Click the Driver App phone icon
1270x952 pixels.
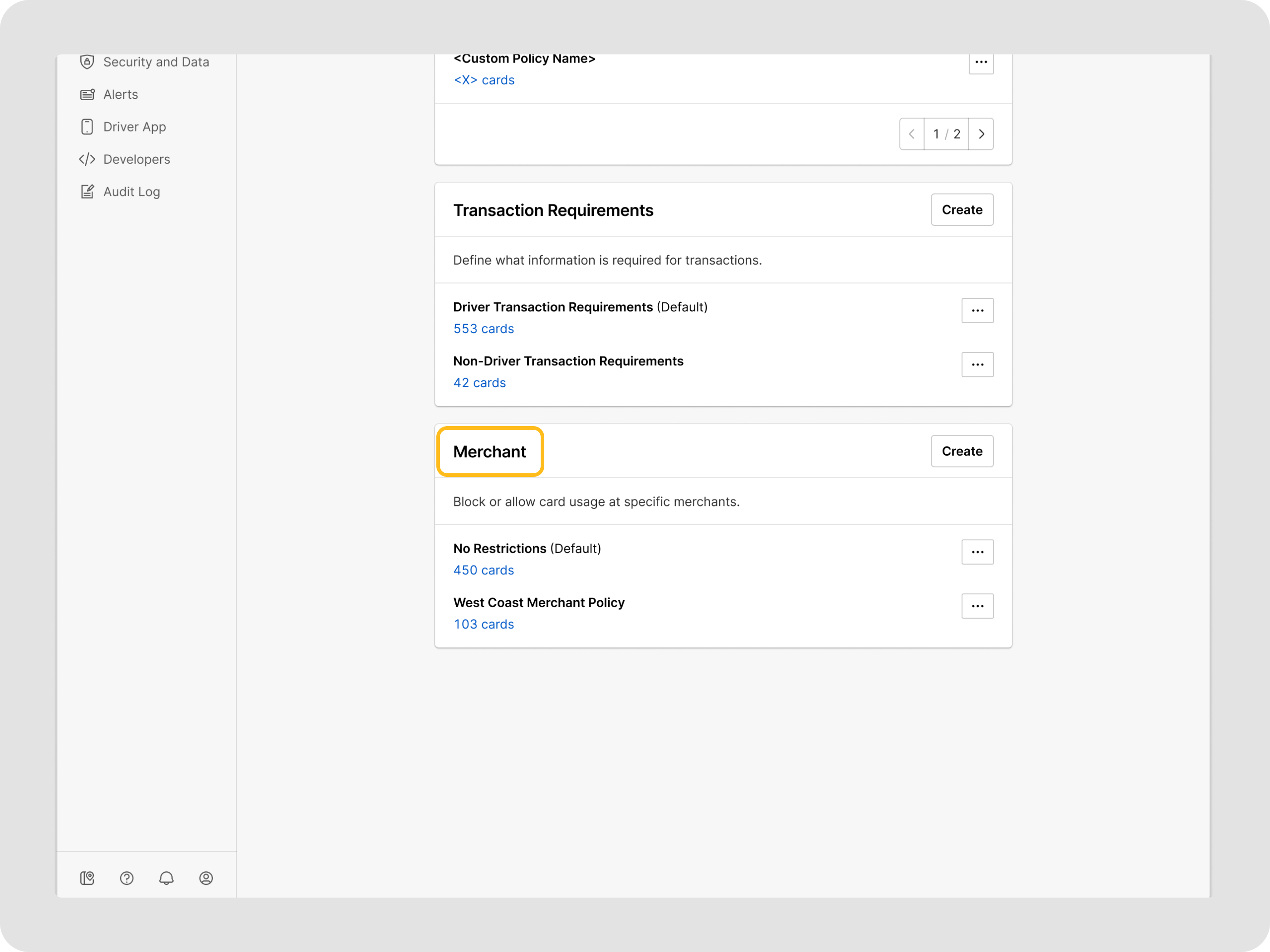(x=87, y=127)
